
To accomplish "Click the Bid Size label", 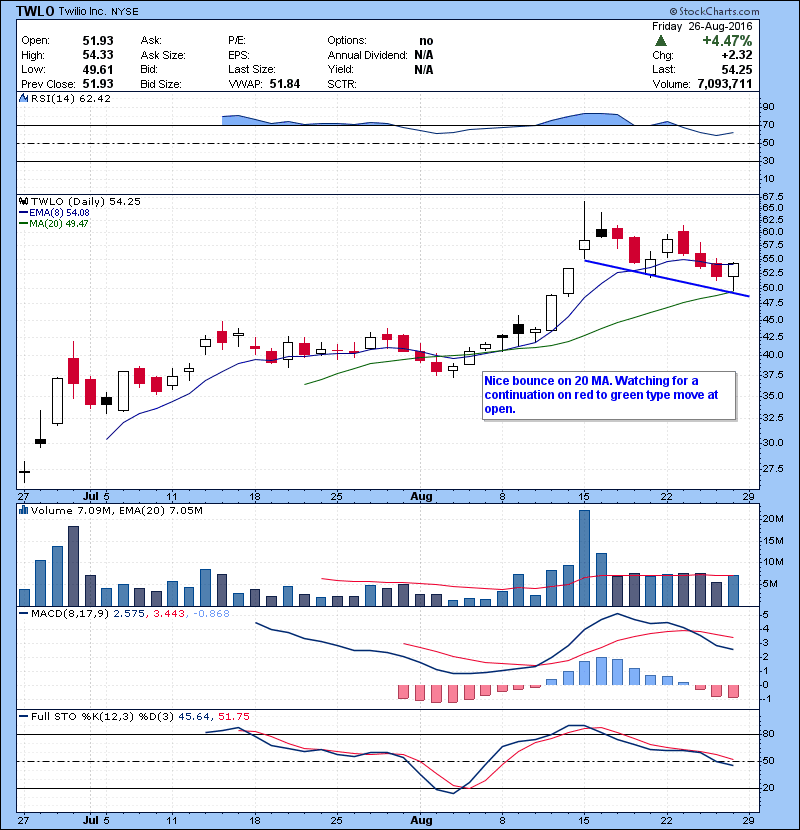I will [x=161, y=84].
